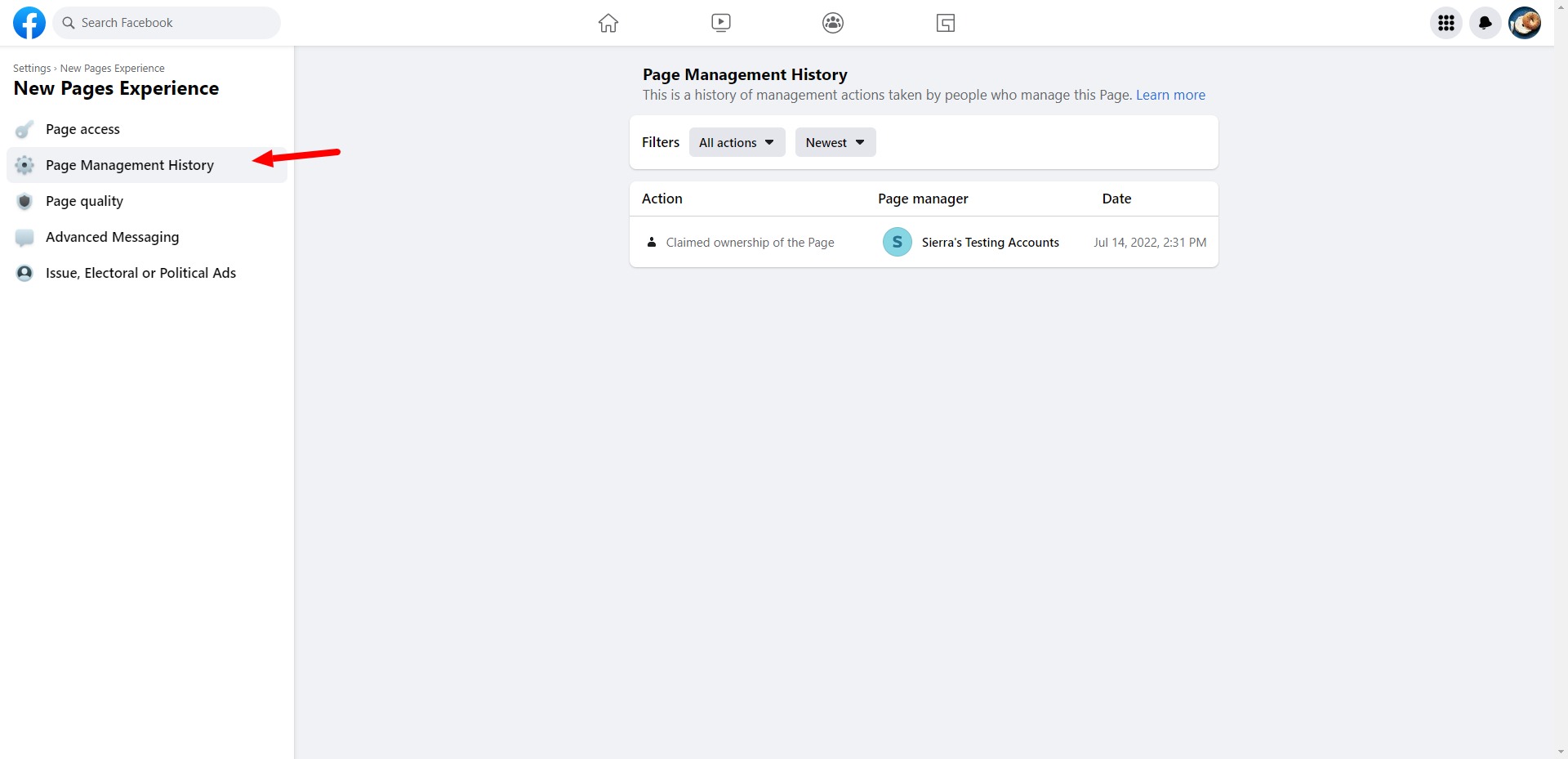The image size is (1568, 759).
Task: Open the Home feed icon
Action: click(608, 23)
